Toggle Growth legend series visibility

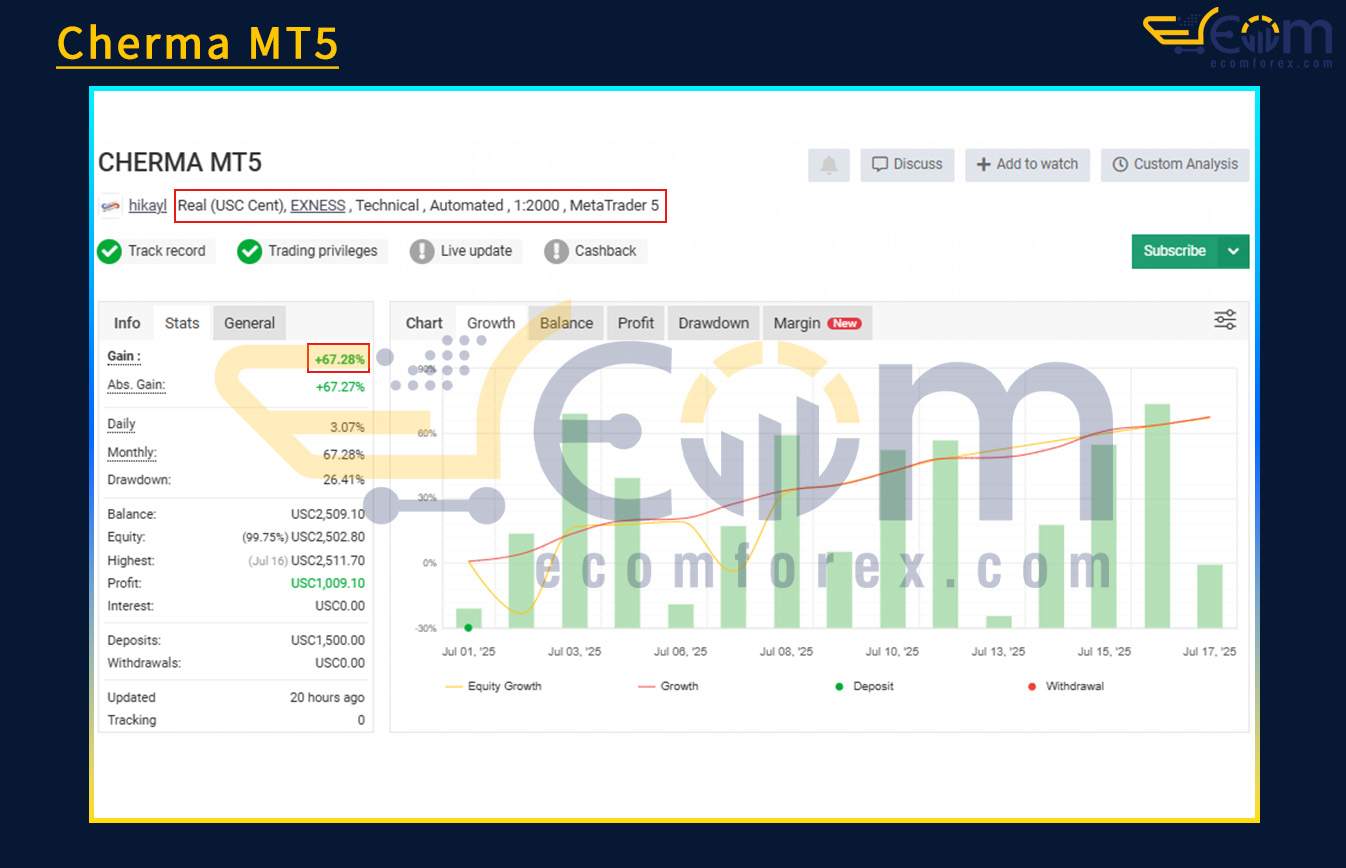(x=668, y=687)
